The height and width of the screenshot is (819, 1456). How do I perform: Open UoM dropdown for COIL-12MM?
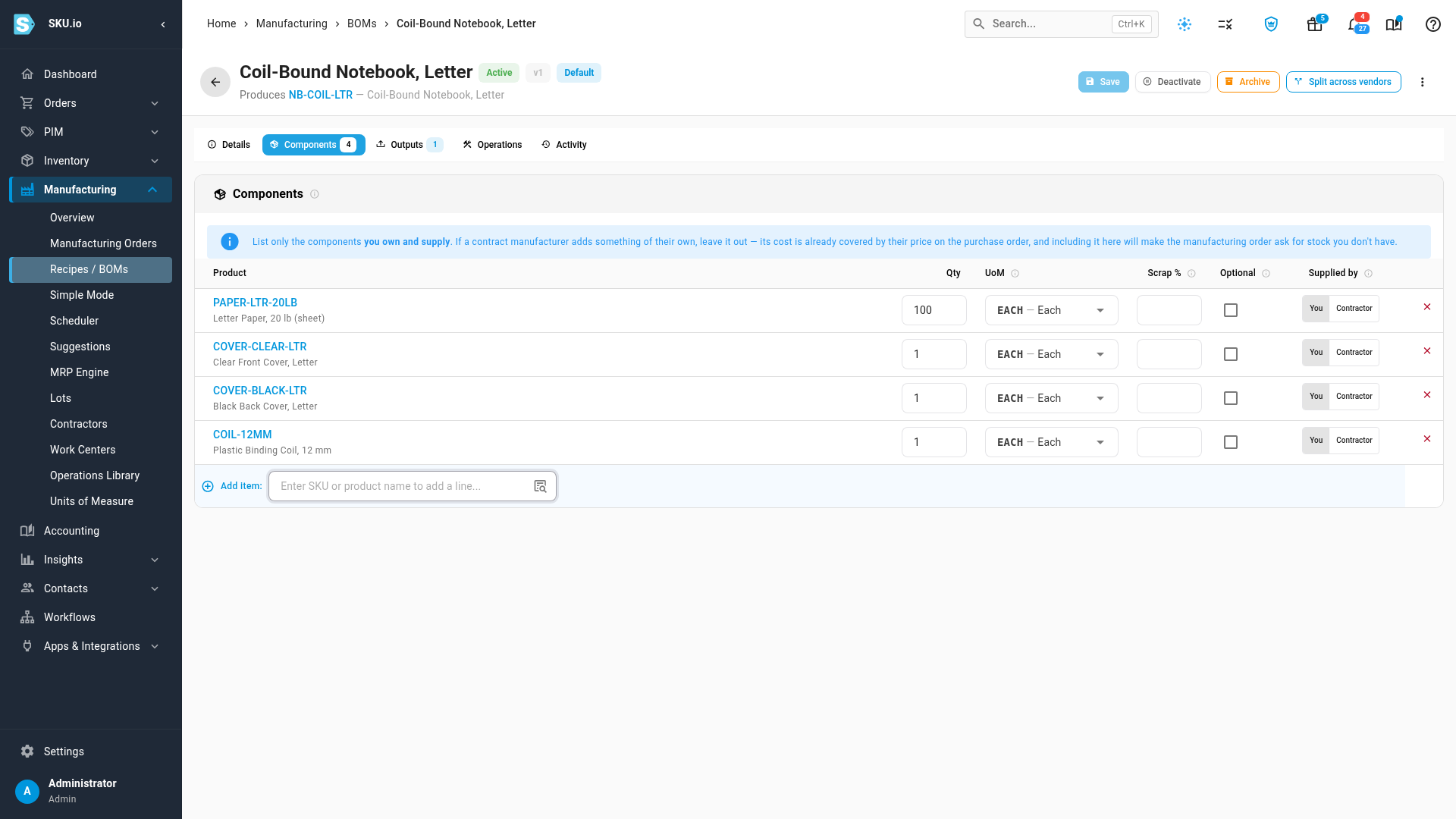tap(1051, 442)
